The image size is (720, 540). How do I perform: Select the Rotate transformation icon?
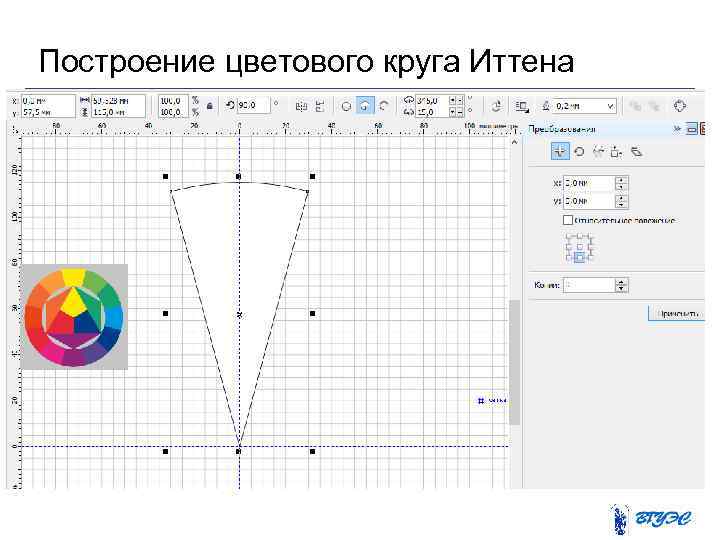pyautogui.click(x=579, y=152)
